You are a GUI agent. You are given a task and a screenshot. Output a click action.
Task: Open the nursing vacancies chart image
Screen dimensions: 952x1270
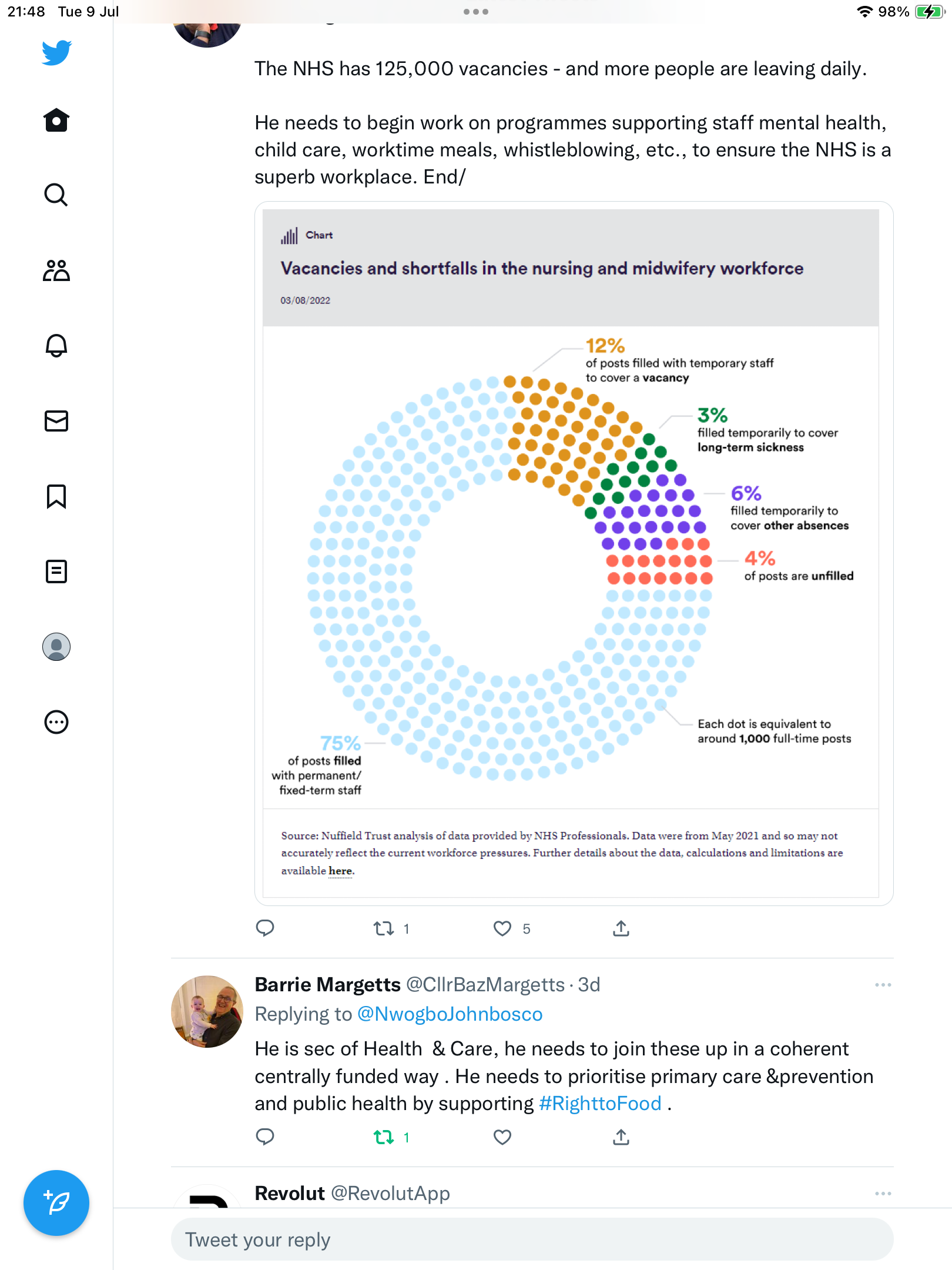point(571,553)
